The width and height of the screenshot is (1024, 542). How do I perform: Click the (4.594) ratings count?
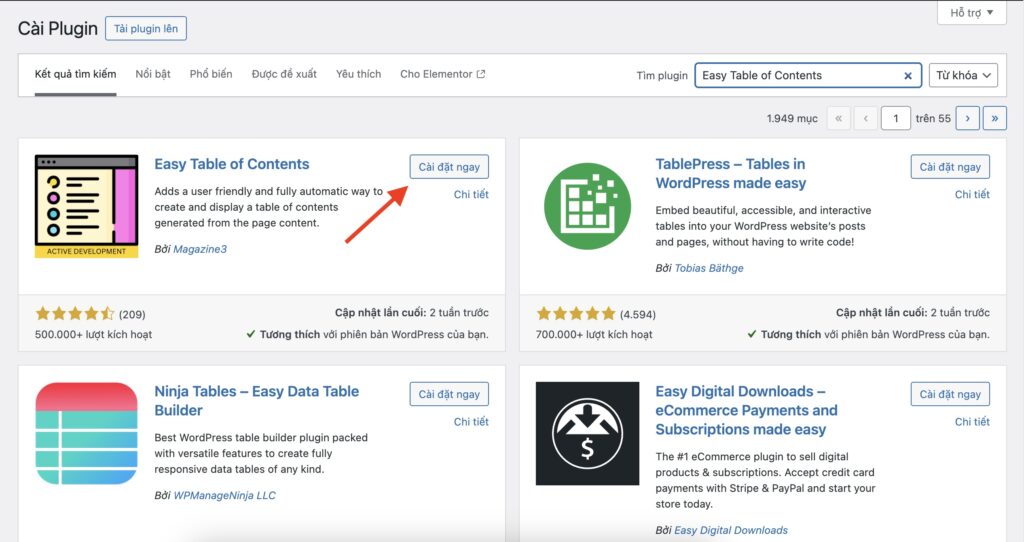[x=637, y=315]
